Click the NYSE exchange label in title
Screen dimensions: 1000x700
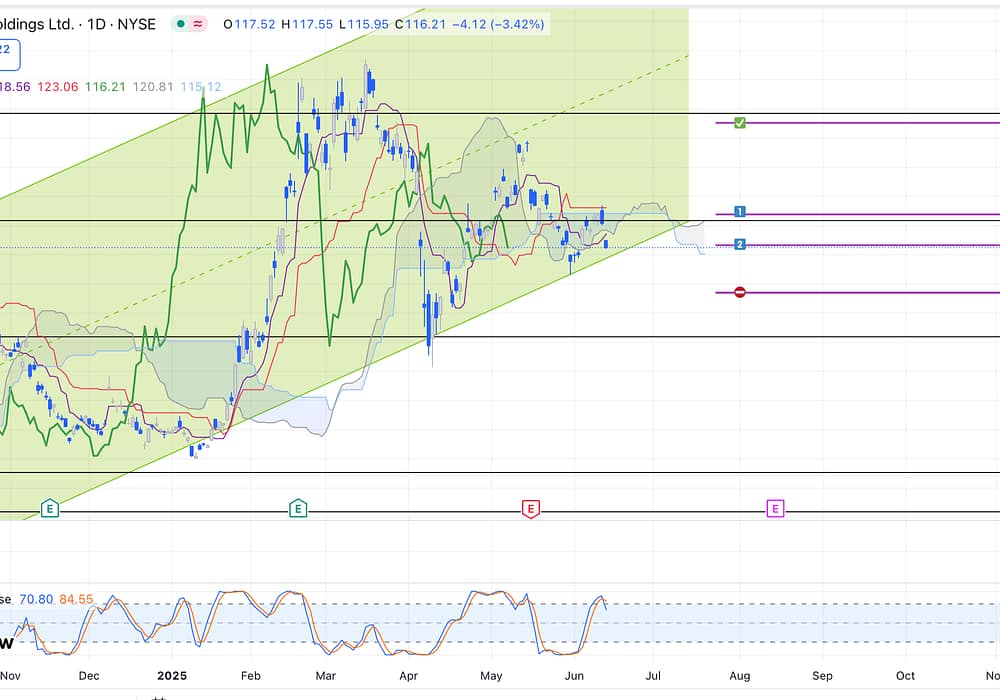coord(135,24)
